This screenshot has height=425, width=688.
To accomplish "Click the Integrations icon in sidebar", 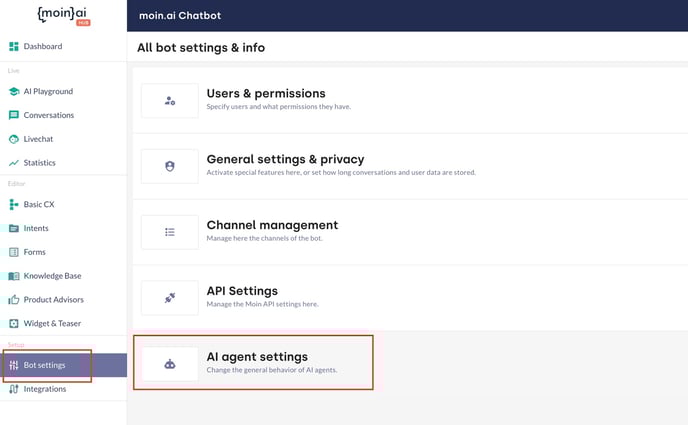I will click(14, 389).
